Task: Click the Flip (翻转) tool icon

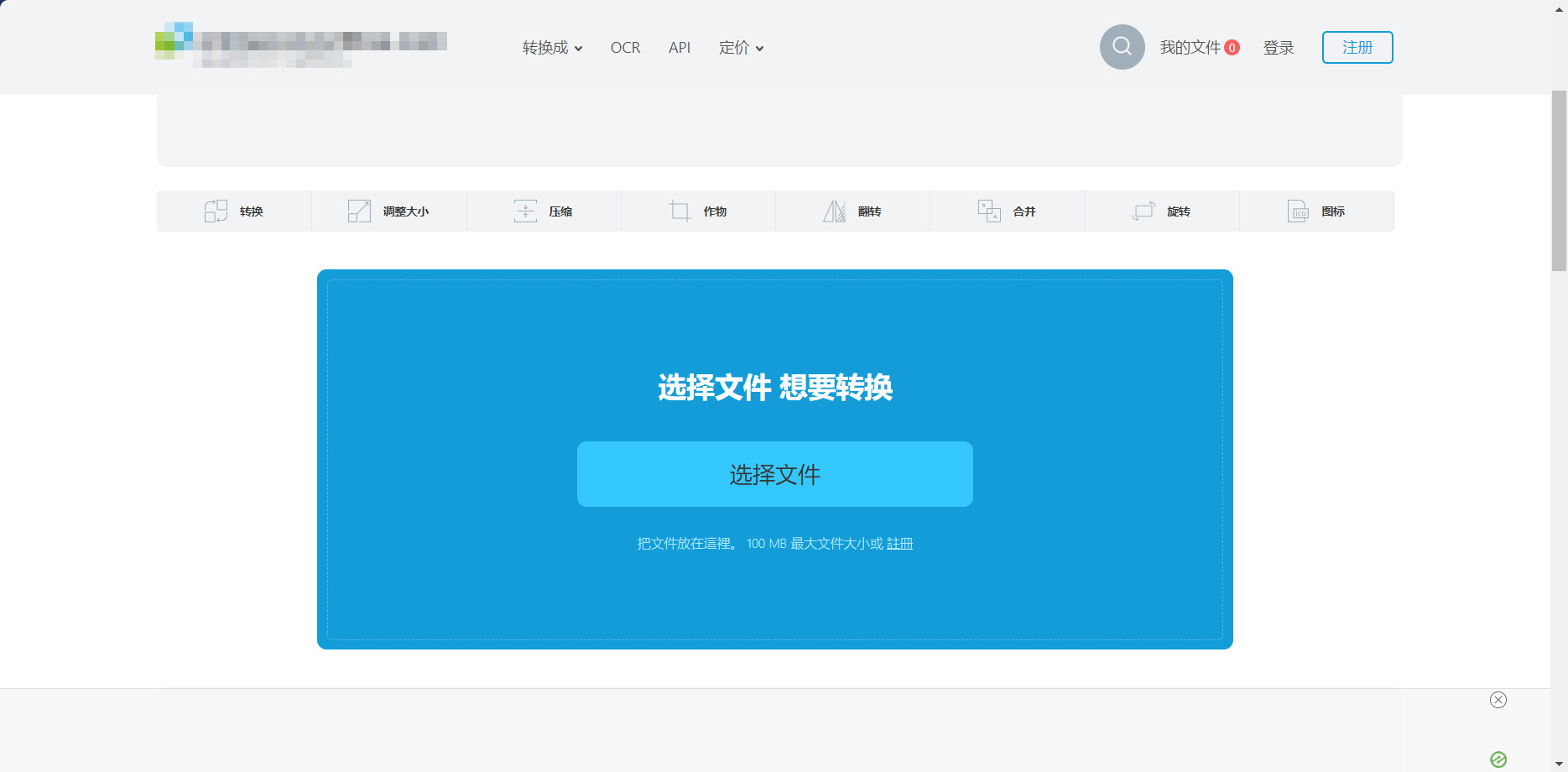Action: tap(834, 211)
